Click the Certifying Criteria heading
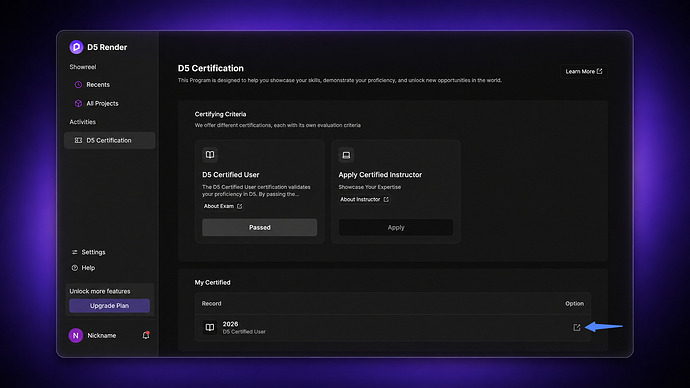The height and width of the screenshot is (388, 690). pyautogui.click(x=220, y=114)
